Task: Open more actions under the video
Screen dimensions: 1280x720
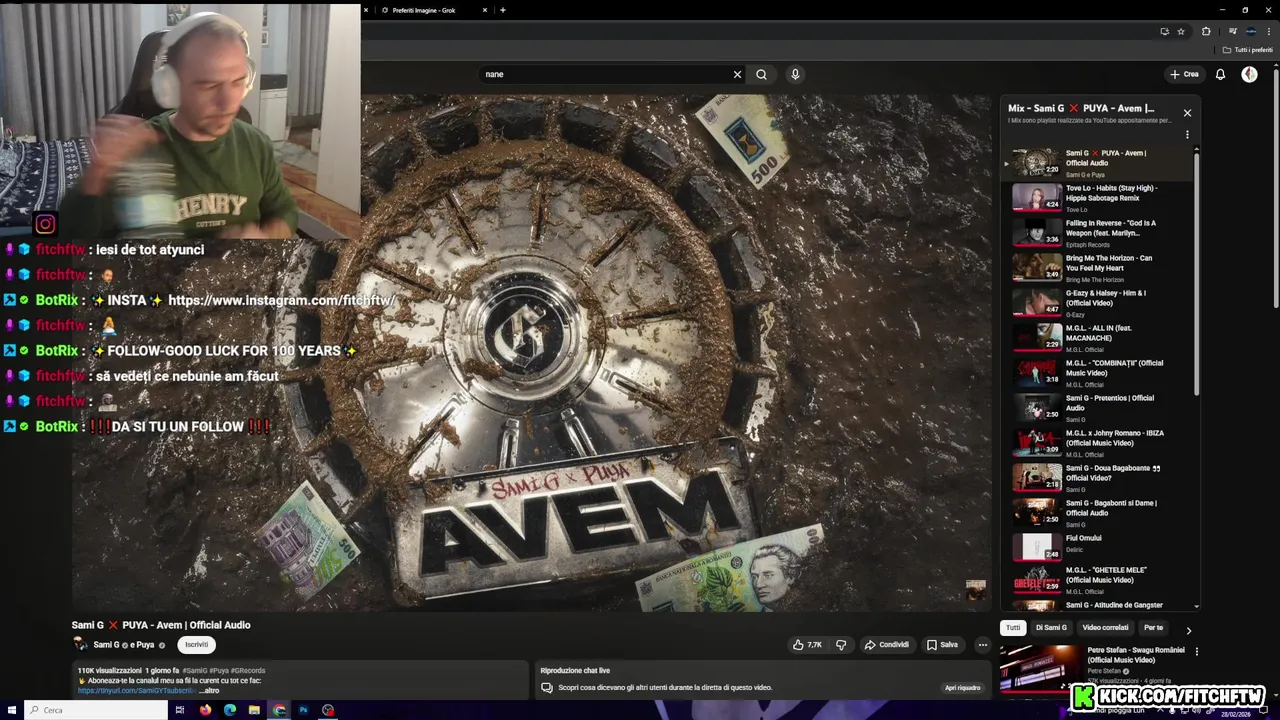Action: [982, 645]
